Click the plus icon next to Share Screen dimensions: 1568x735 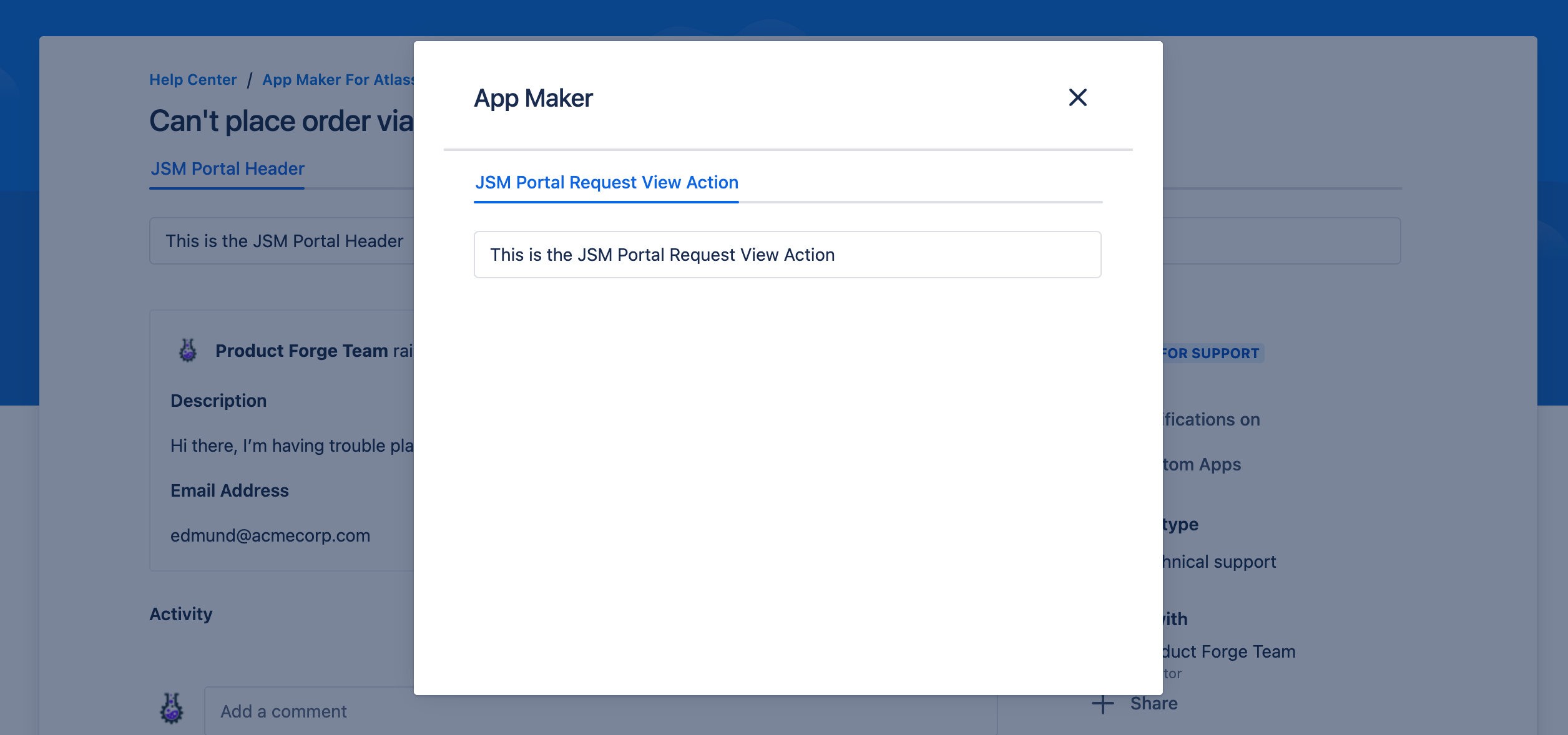point(1102,704)
